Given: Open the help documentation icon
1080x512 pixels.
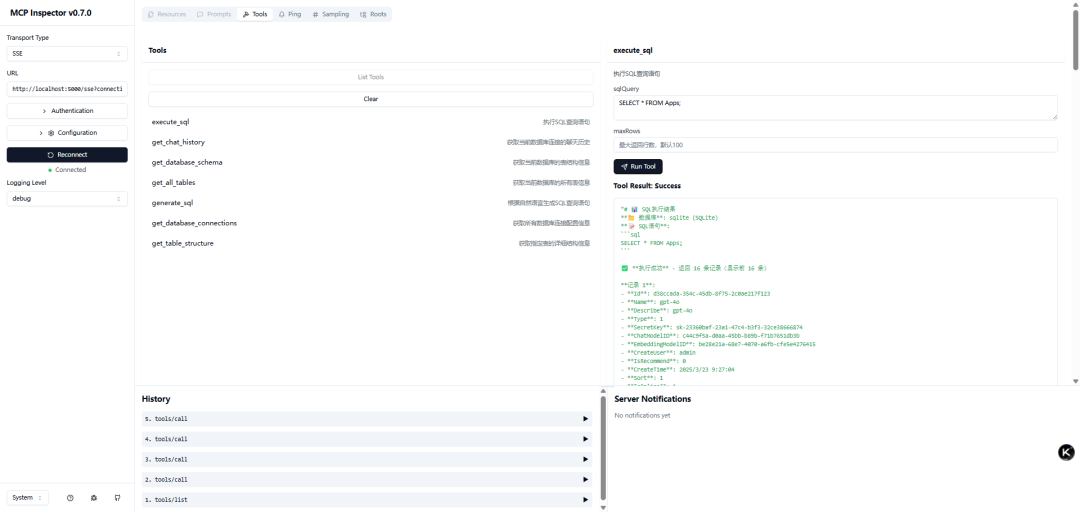Looking at the screenshot, I should point(70,498).
